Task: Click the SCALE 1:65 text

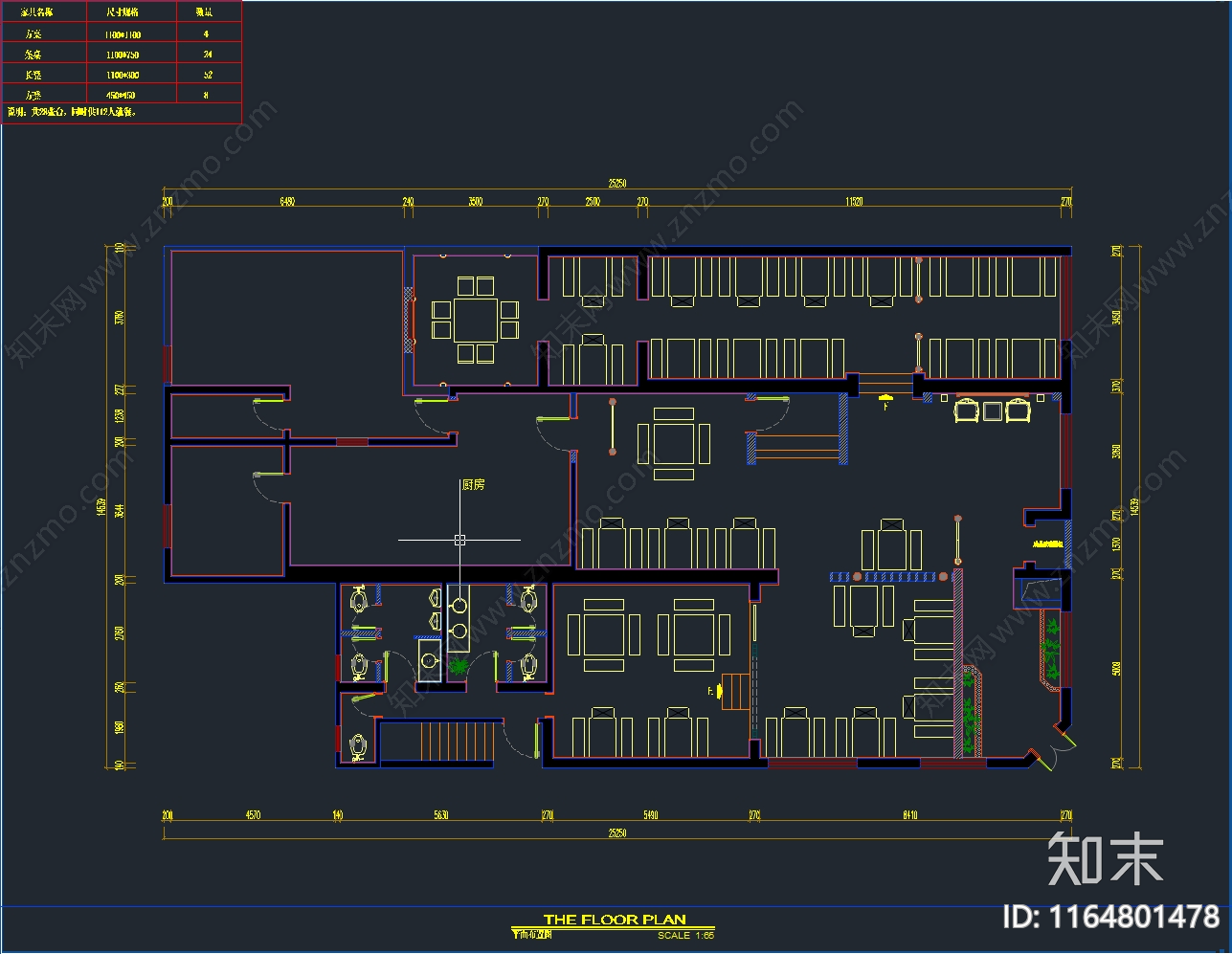Action: coord(685,936)
